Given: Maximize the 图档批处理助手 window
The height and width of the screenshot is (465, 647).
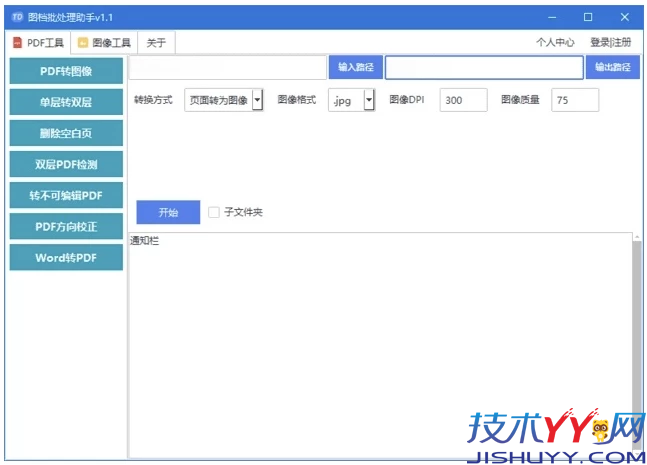Looking at the screenshot, I should click(x=588, y=17).
